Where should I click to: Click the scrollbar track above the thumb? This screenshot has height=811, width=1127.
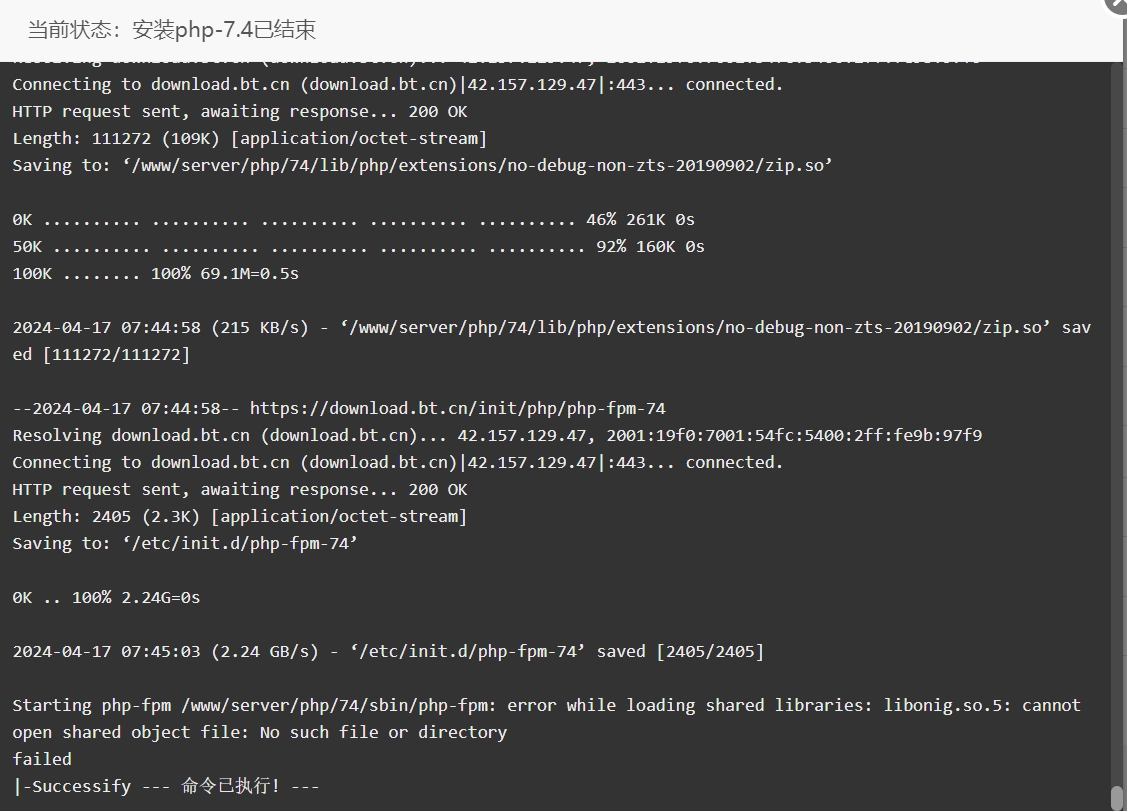pyautogui.click(x=1117, y=424)
